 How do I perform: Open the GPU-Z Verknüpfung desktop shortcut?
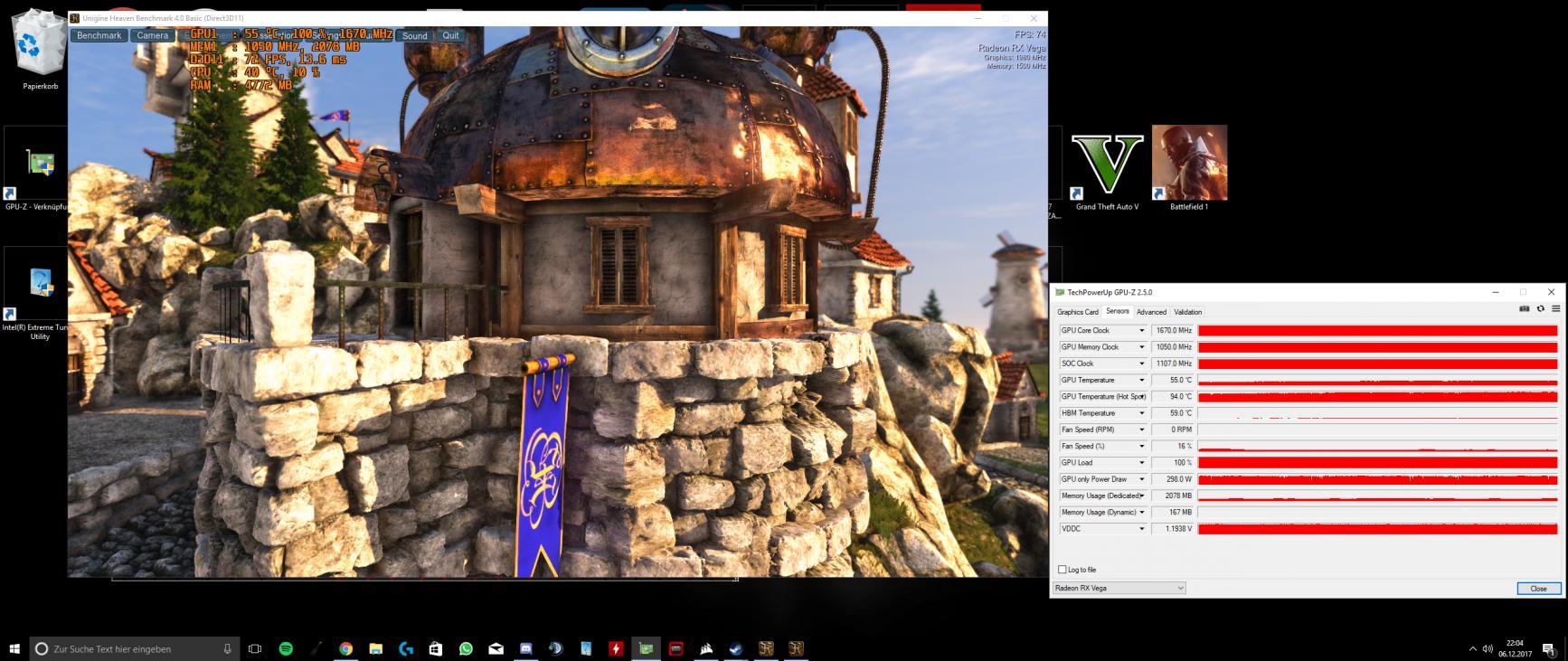[36, 170]
